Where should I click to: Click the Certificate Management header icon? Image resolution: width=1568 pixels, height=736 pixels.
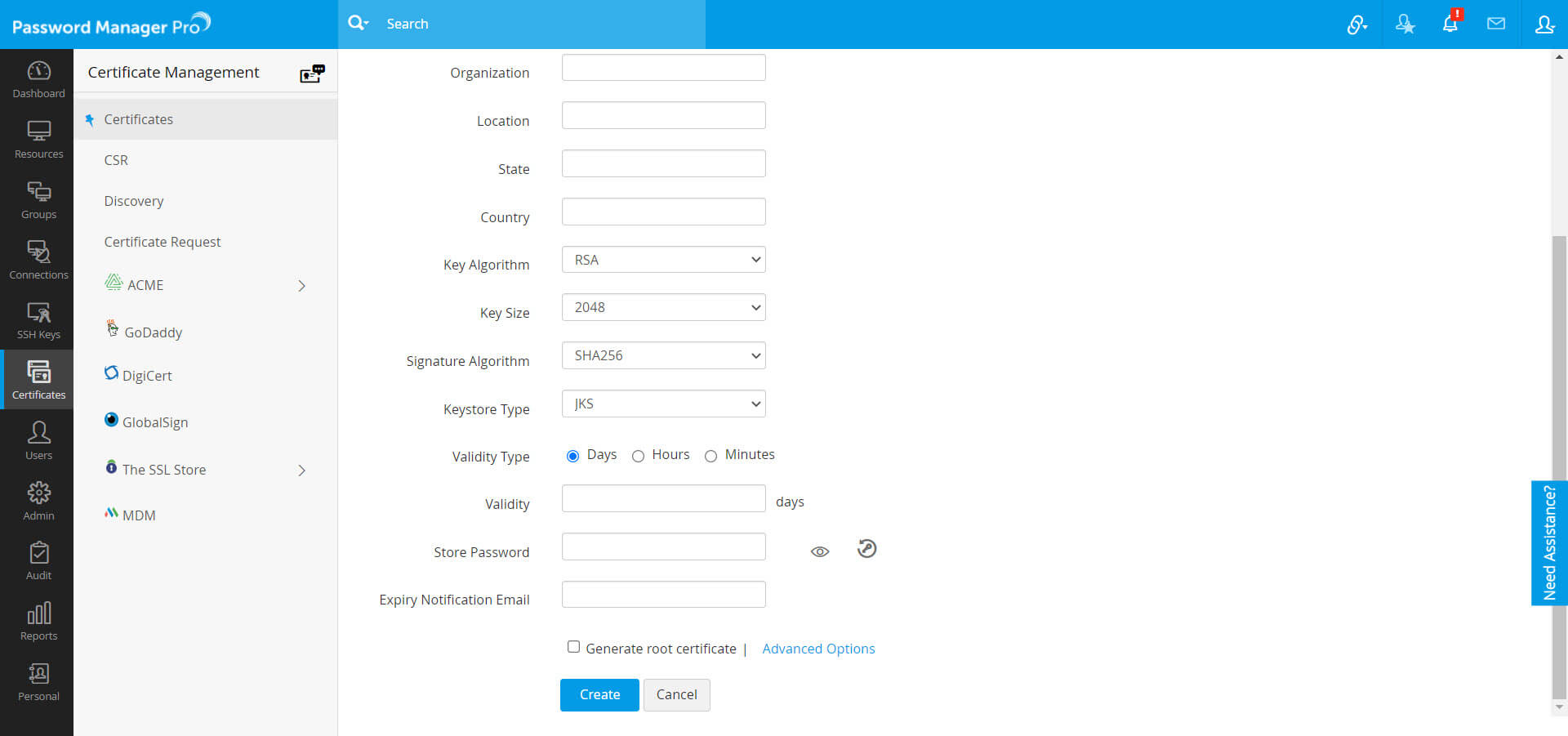click(x=312, y=74)
